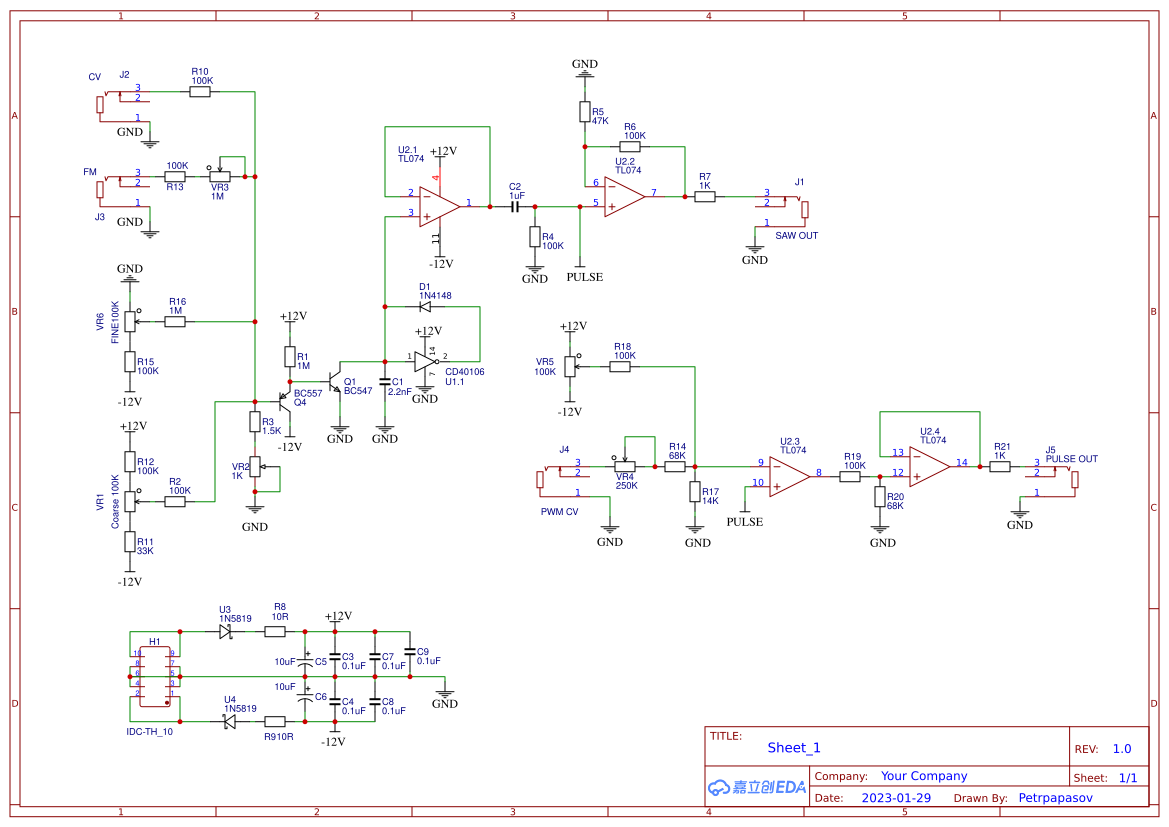Select the U2.1 op-amp symbol
The image size is (1169, 827).
tap(440, 205)
